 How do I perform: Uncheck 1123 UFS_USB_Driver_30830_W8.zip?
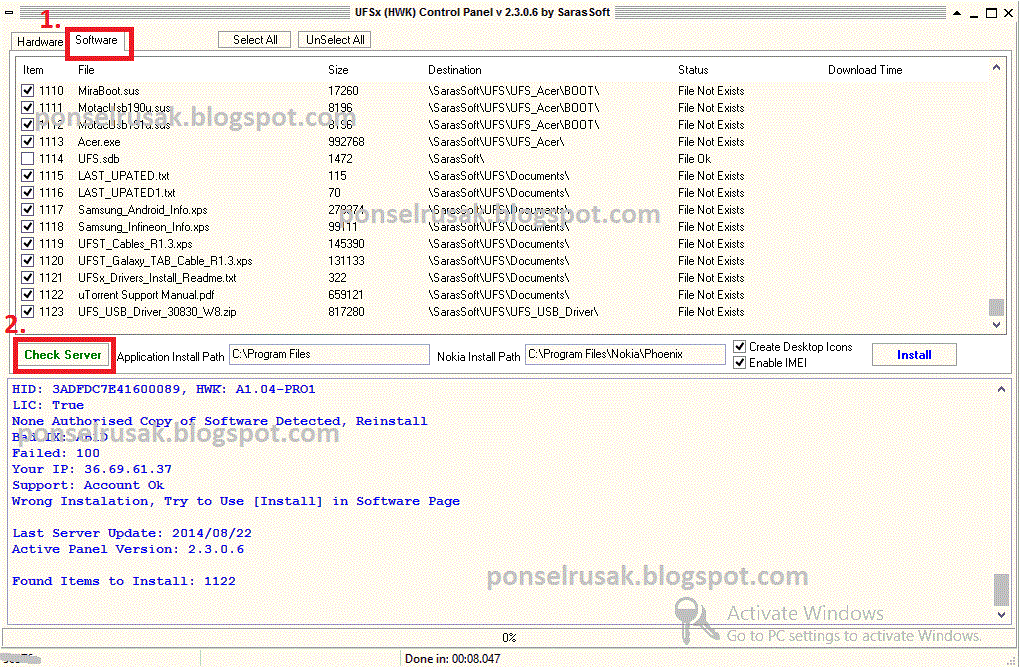27,311
